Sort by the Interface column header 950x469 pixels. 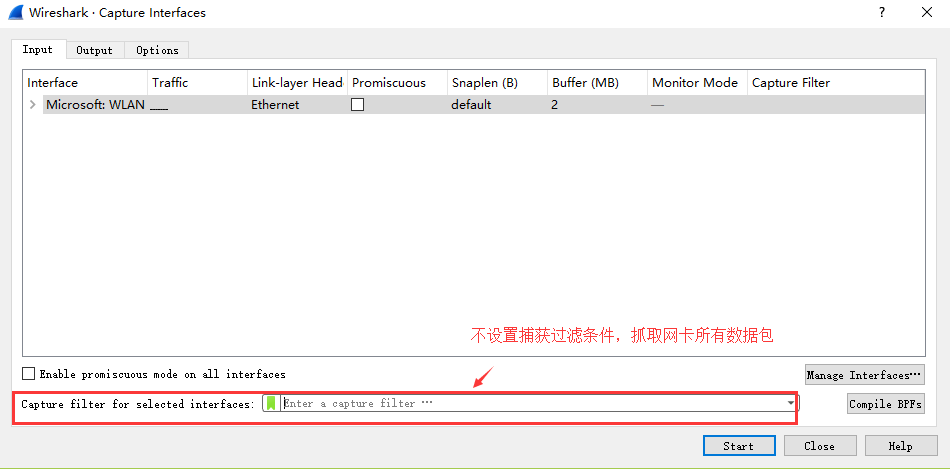tap(85, 83)
